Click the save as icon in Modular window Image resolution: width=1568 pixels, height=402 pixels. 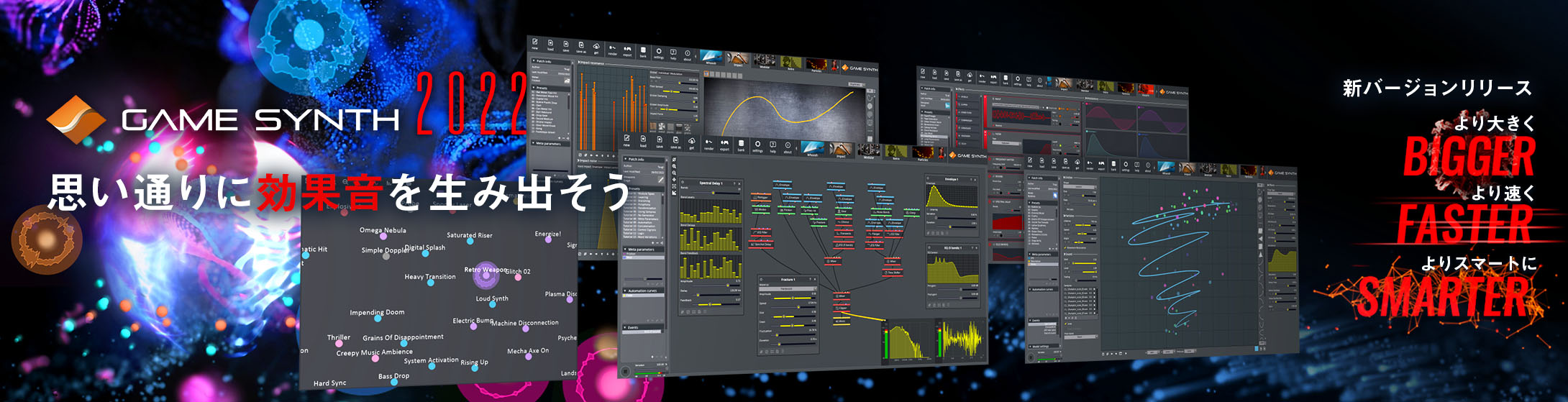[675, 140]
